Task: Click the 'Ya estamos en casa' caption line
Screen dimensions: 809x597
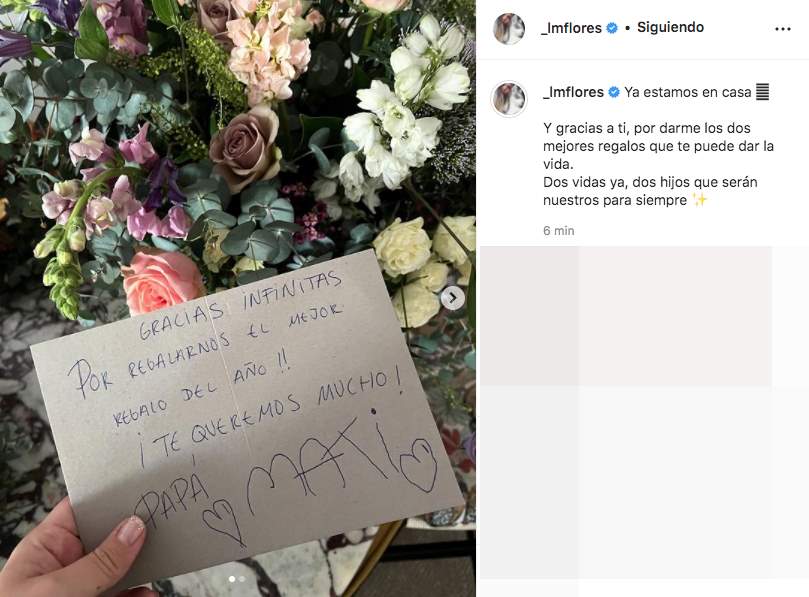Action: [x=687, y=92]
